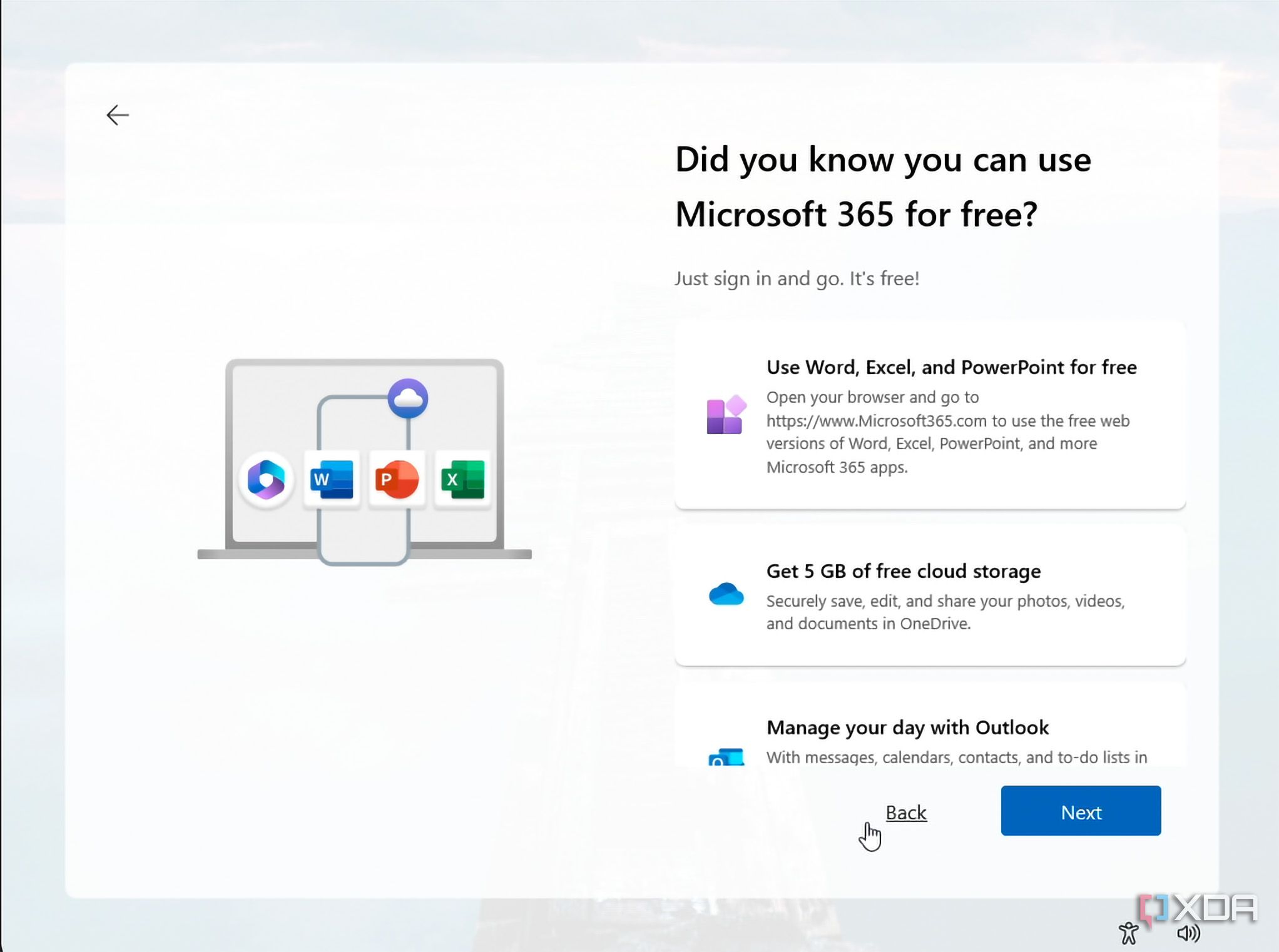This screenshot has height=952, width=1279.
Task: Click the Microsoft 365 Copilot icon in illustration
Action: (267, 480)
